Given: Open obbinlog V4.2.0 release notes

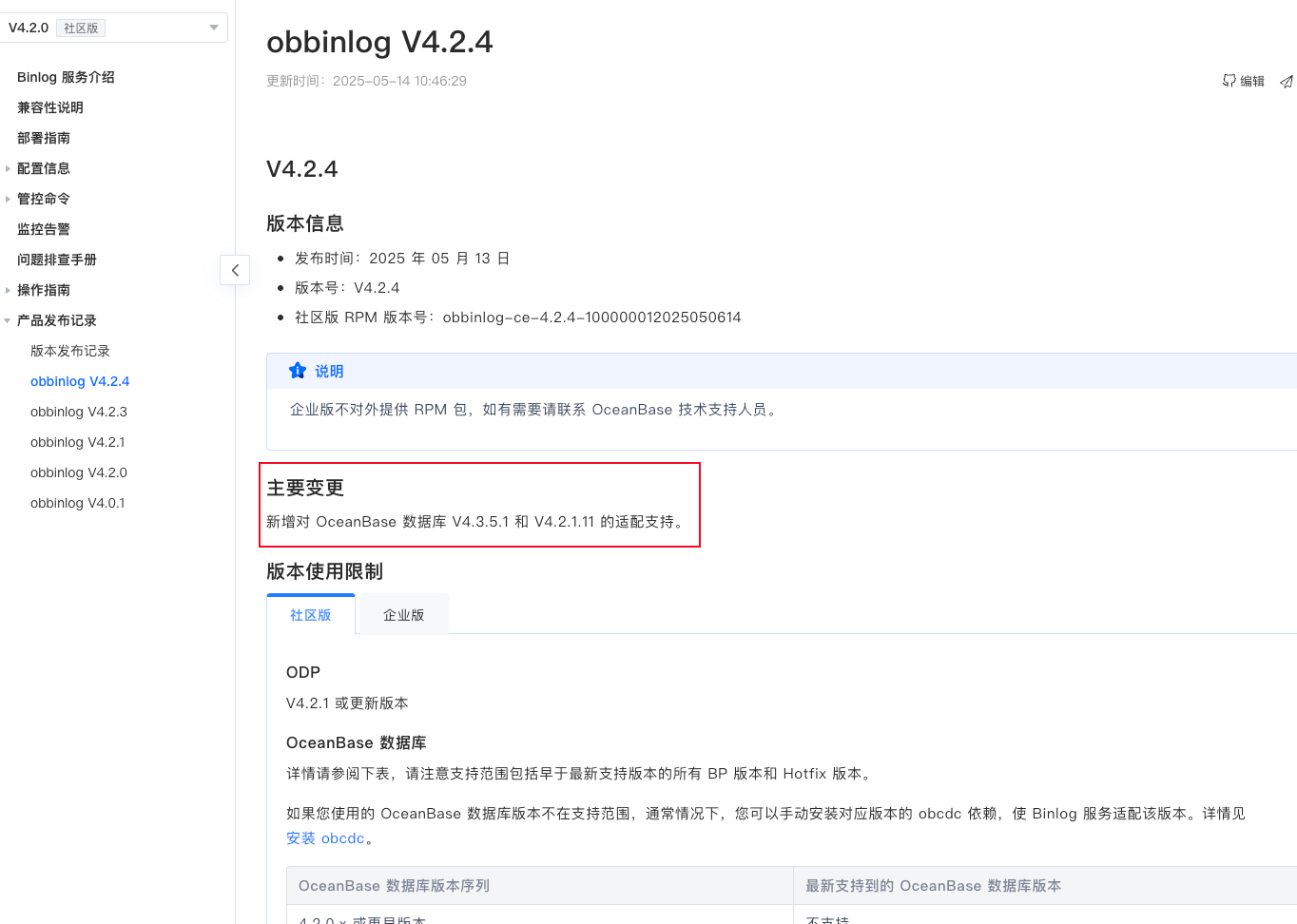Looking at the screenshot, I should (79, 472).
